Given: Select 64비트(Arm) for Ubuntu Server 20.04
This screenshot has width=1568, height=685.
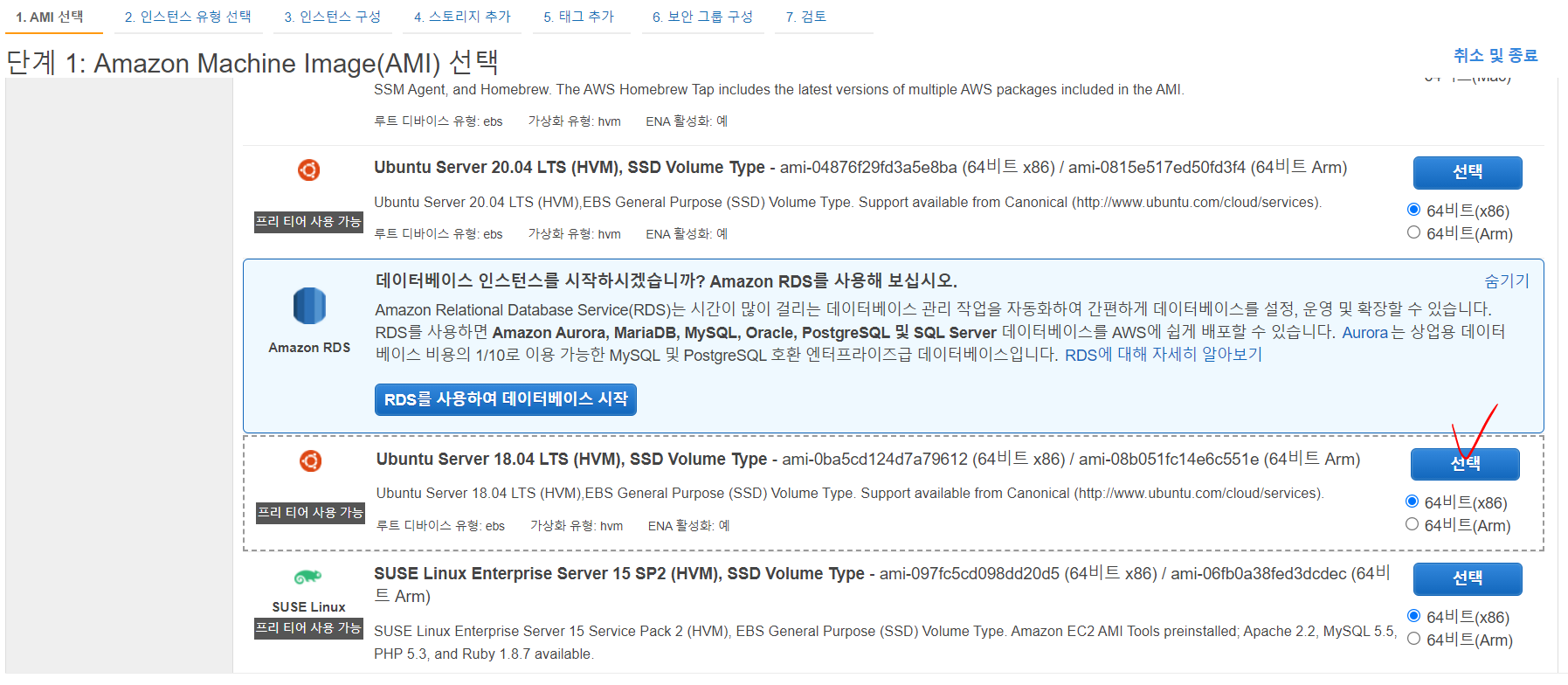Looking at the screenshot, I should click(1413, 232).
